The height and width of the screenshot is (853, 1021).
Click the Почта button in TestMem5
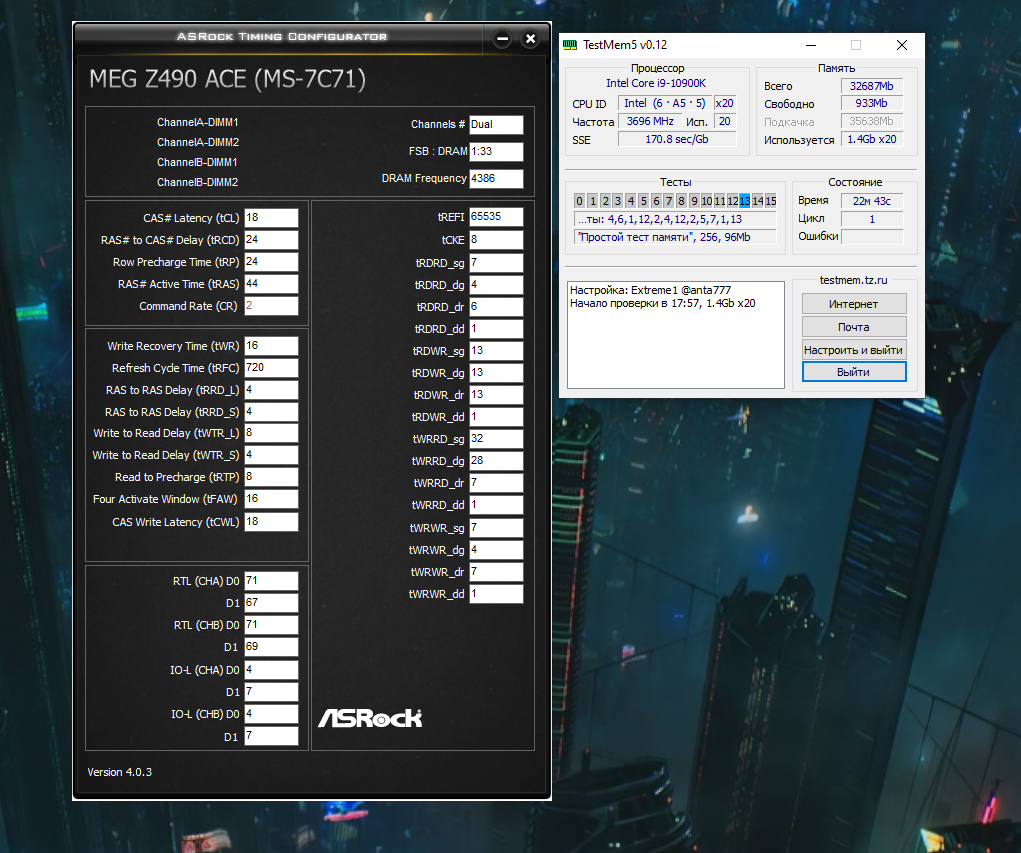coord(854,327)
